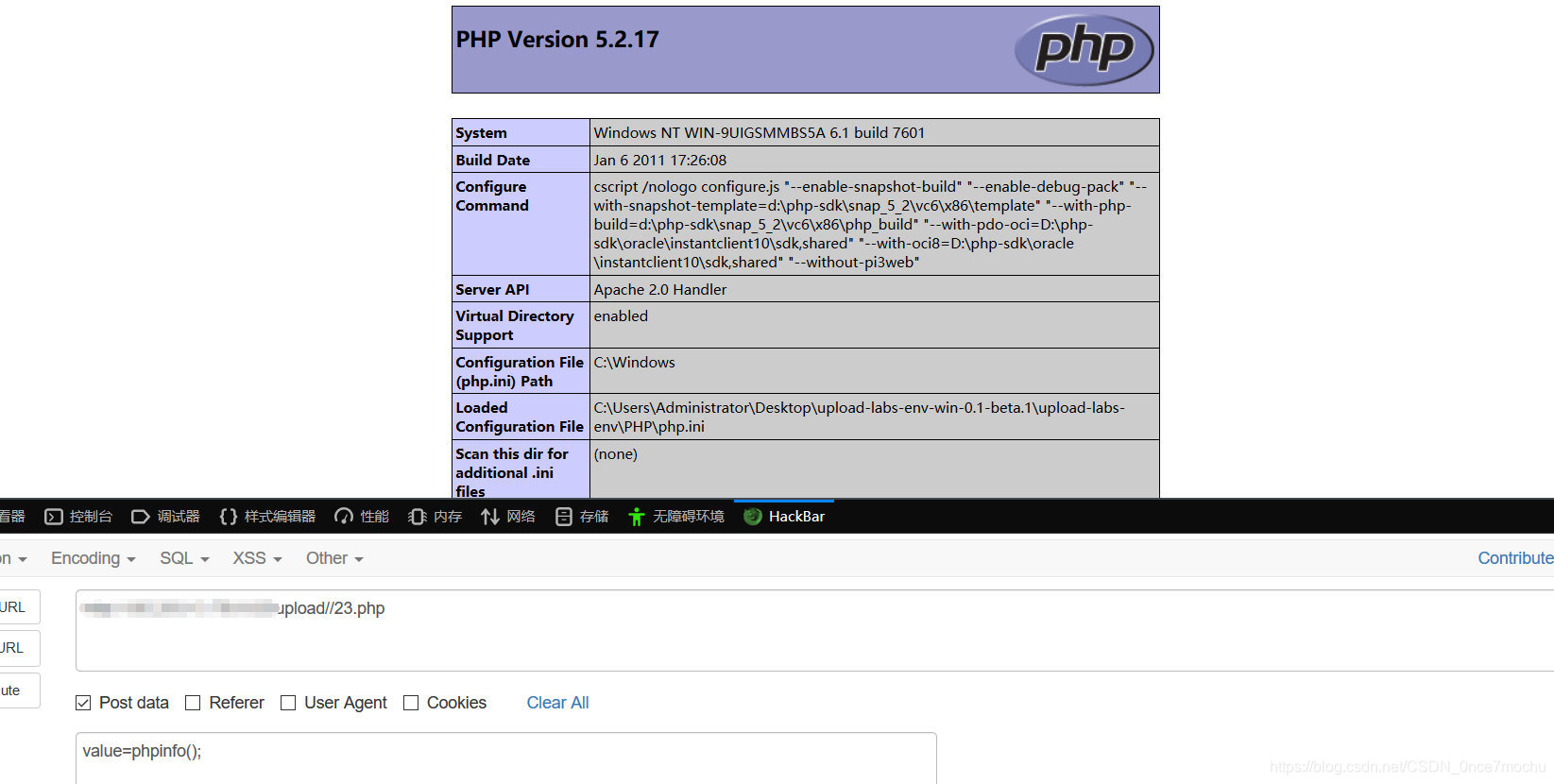Click the Build Date label
This screenshot has height=784, width=1554.
coord(492,161)
